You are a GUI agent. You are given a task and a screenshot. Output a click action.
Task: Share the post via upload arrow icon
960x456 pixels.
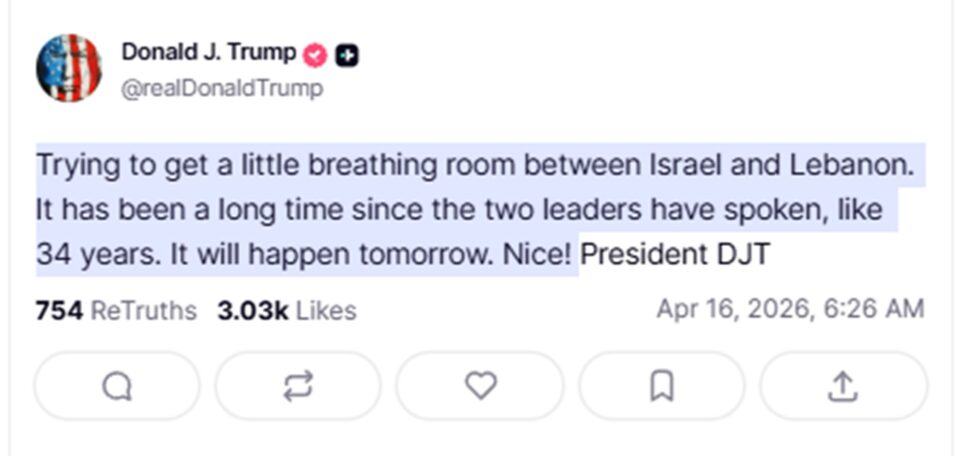(843, 386)
